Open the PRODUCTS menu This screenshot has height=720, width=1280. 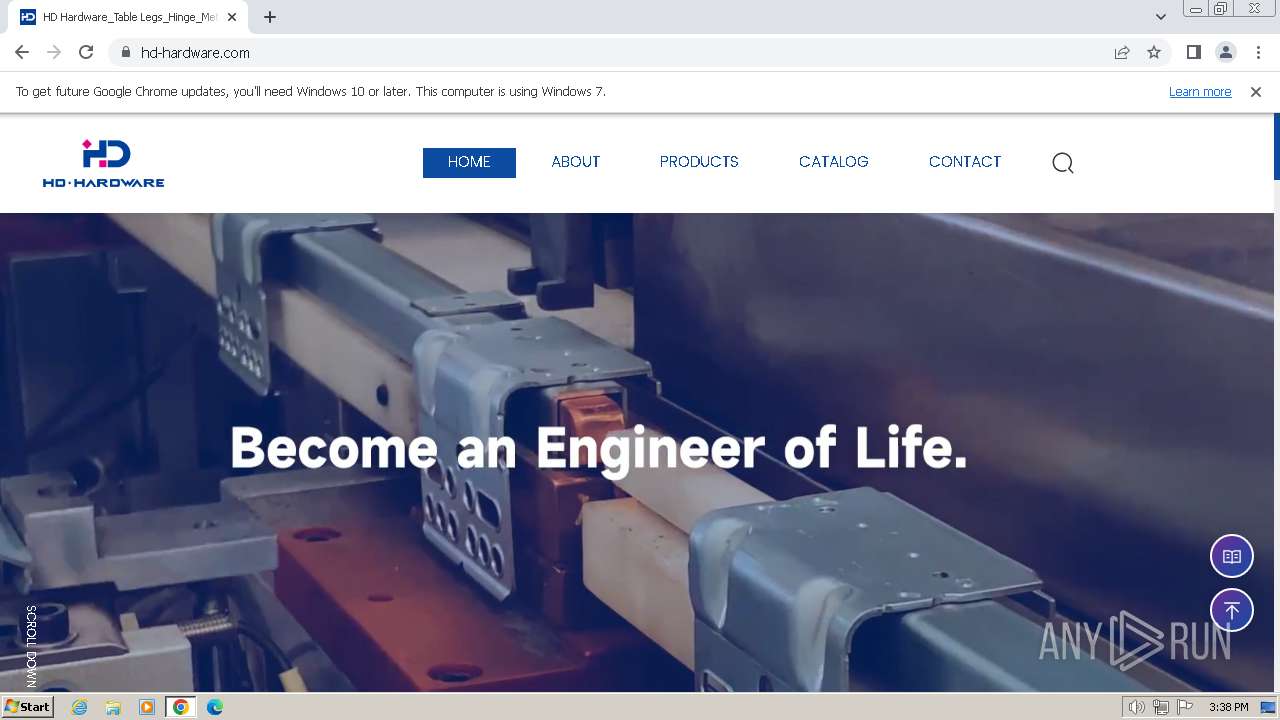pyautogui.click(x=699, y=162)
